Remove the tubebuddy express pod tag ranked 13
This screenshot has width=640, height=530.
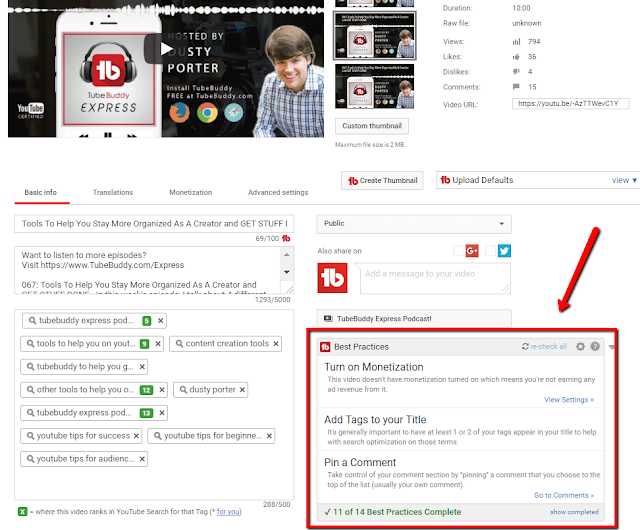pos(162,413)
